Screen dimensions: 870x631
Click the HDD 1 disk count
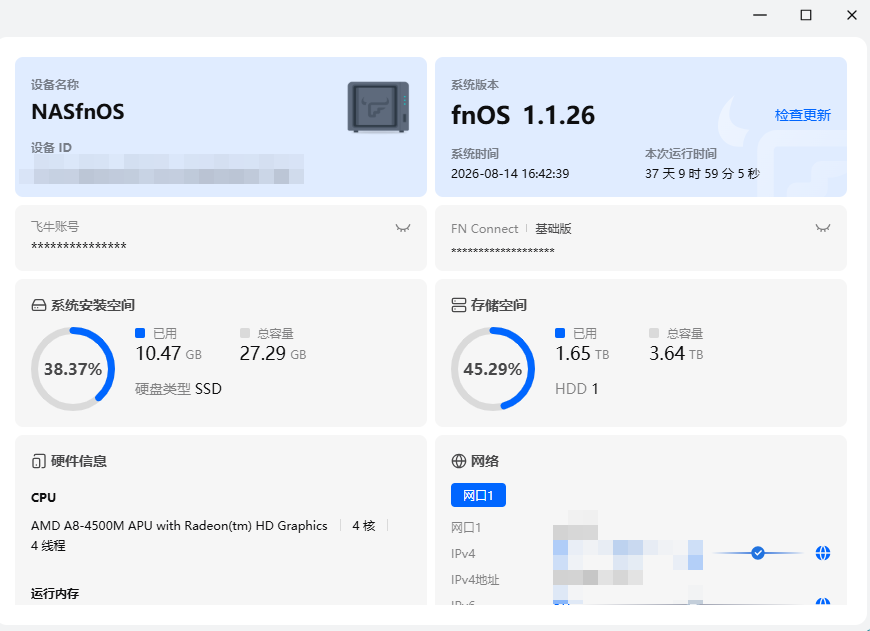[x=576, y=388]
